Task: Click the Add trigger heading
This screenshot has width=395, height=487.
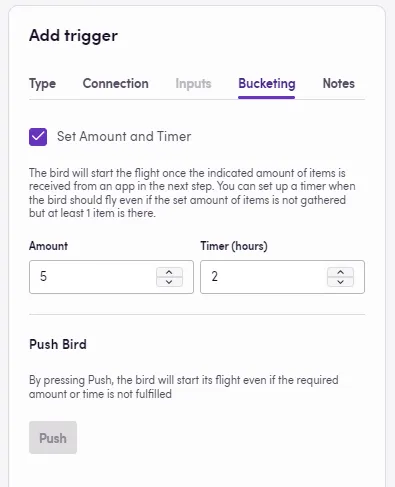Action: 73,36
